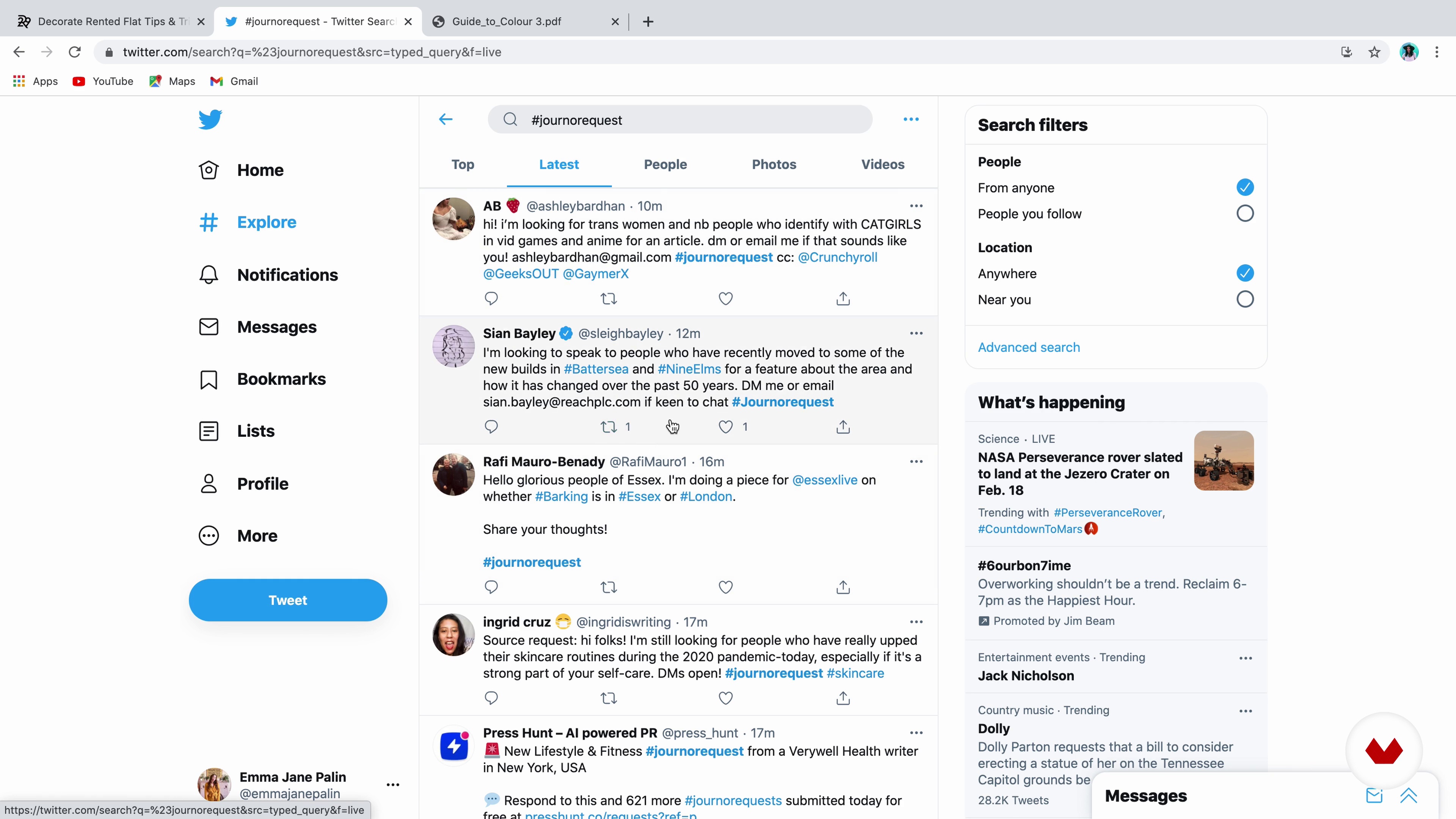Open NASA Perseverance rover thumbnail
The height and width of the screenshot is (819, 1456).
click(1224, 460)
